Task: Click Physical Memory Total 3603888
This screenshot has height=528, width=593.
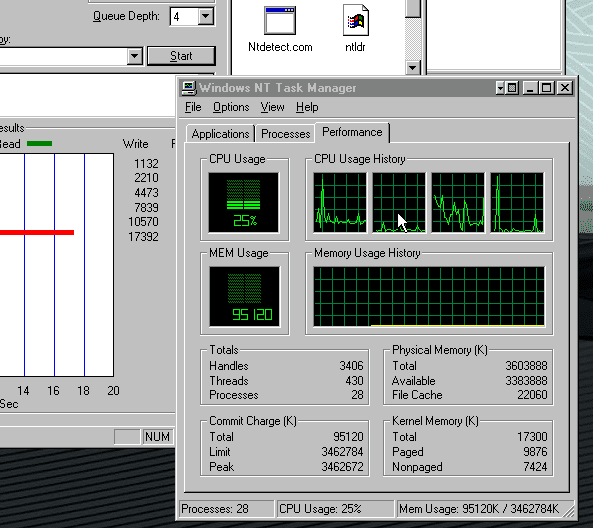Action: pos(526,366)
